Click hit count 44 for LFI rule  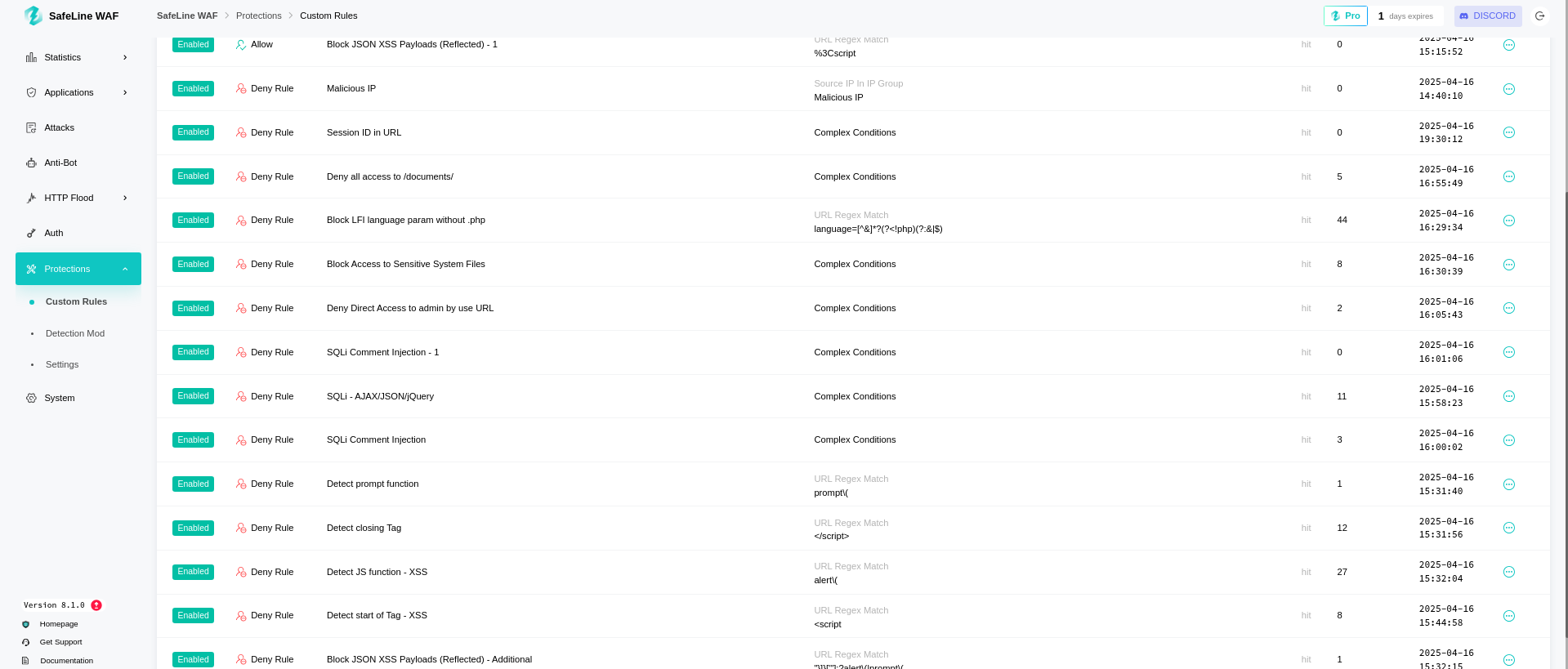coord(1342,220)
